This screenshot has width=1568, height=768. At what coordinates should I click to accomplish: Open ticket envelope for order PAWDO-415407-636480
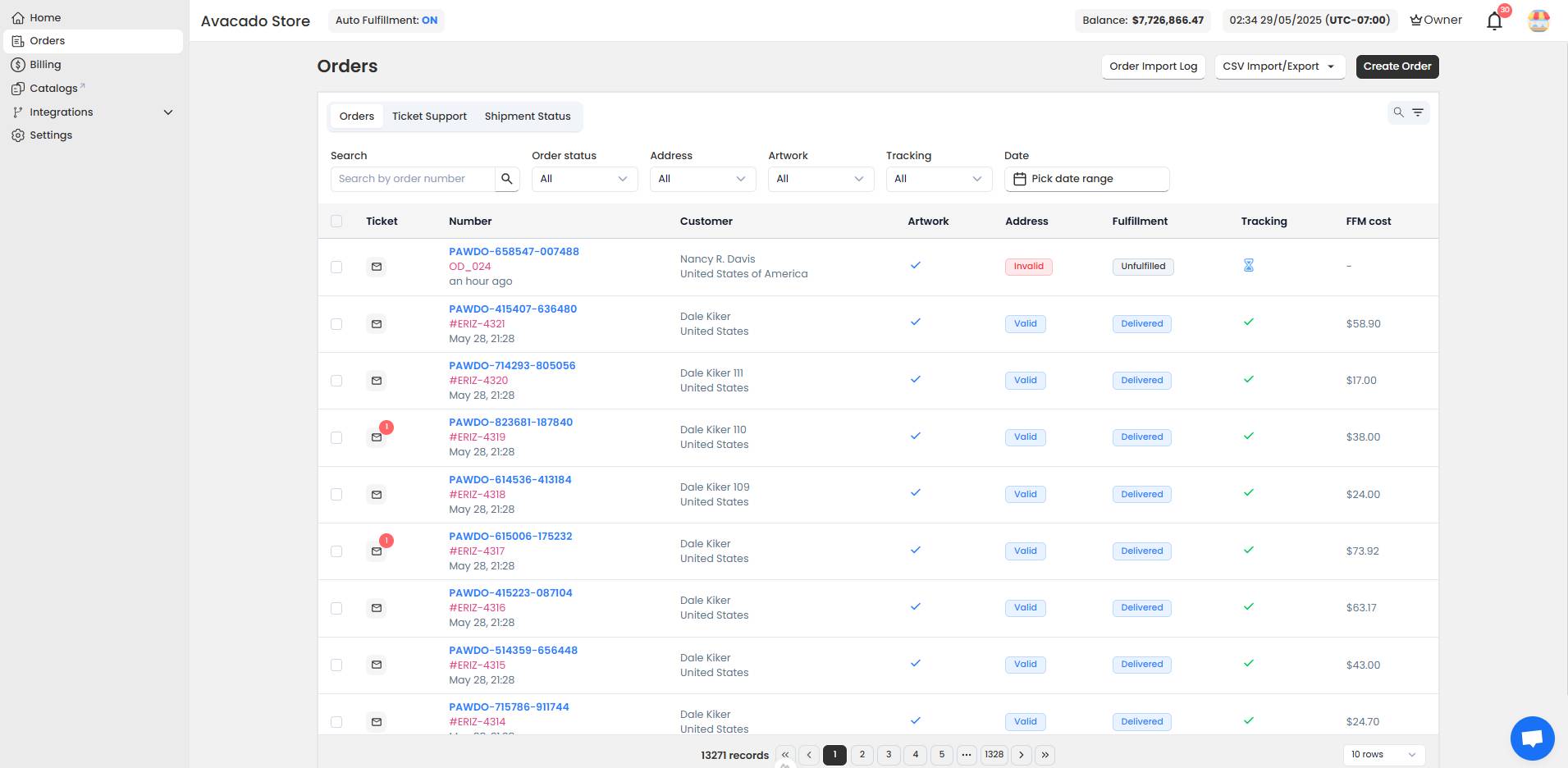tap(377, 324)
